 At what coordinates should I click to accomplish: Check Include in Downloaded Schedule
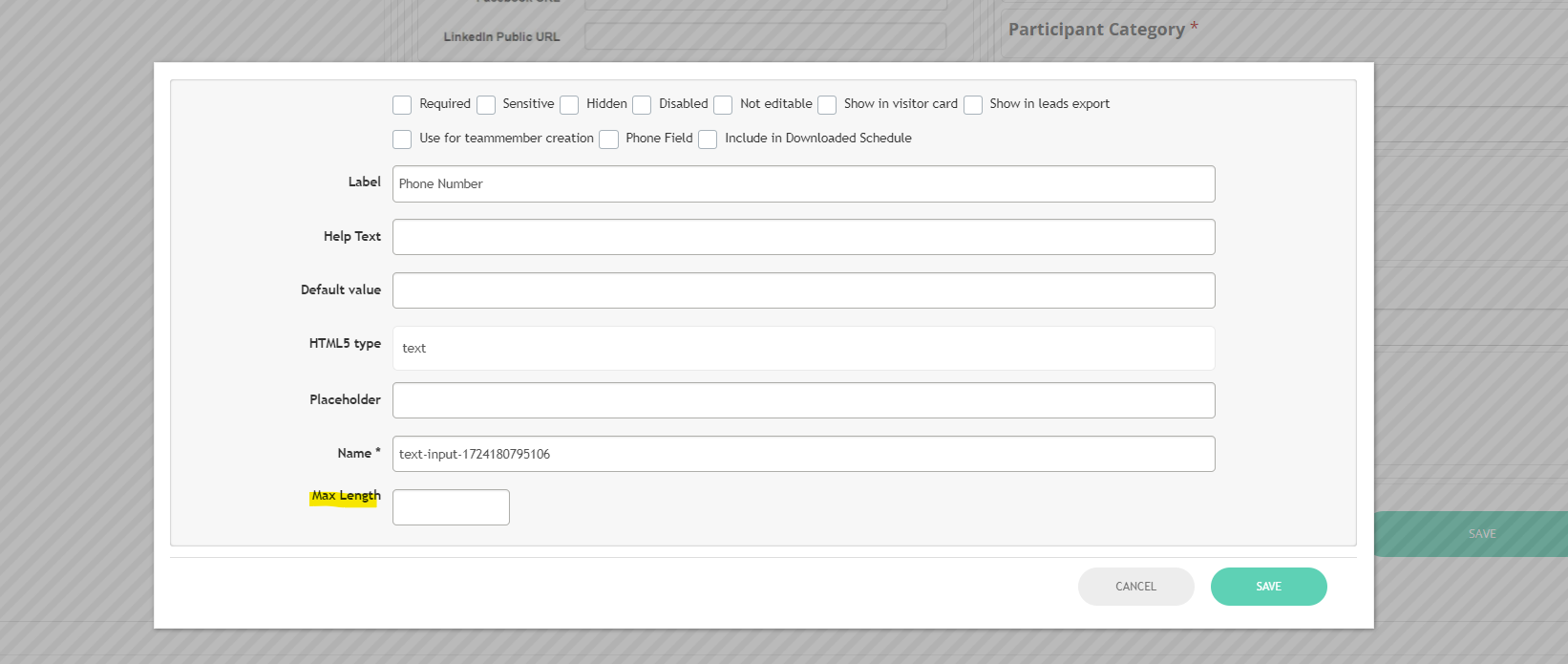(x=708, y=139)
